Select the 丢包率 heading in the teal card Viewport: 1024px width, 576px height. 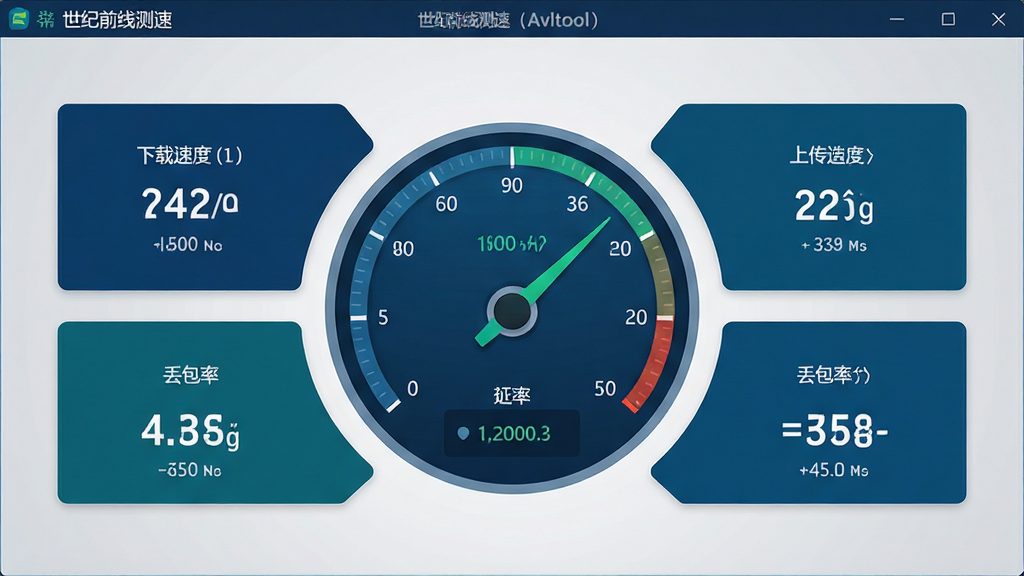tap(191, 375)
